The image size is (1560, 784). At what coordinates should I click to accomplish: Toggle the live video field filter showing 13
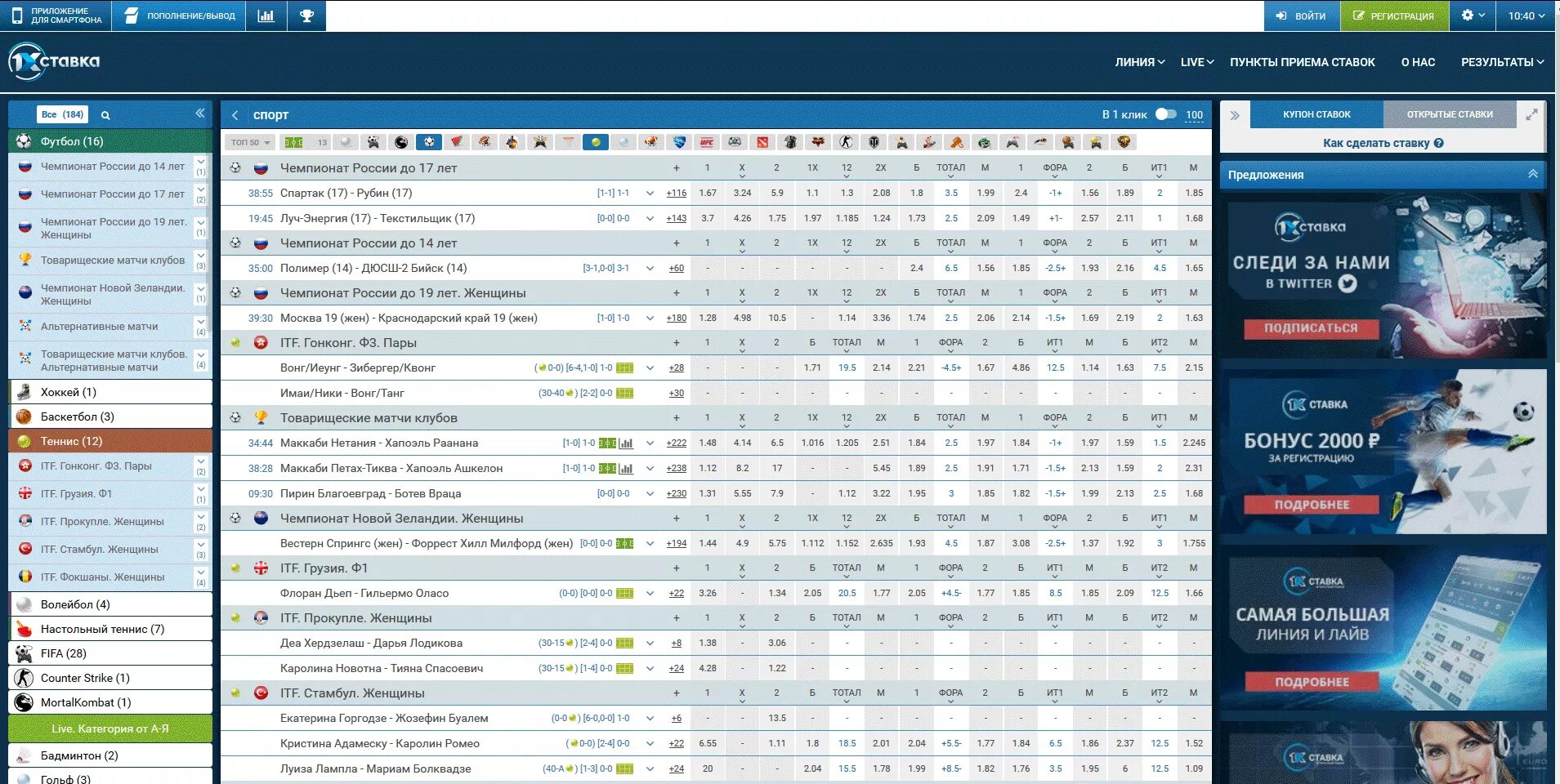pos(305,142)
